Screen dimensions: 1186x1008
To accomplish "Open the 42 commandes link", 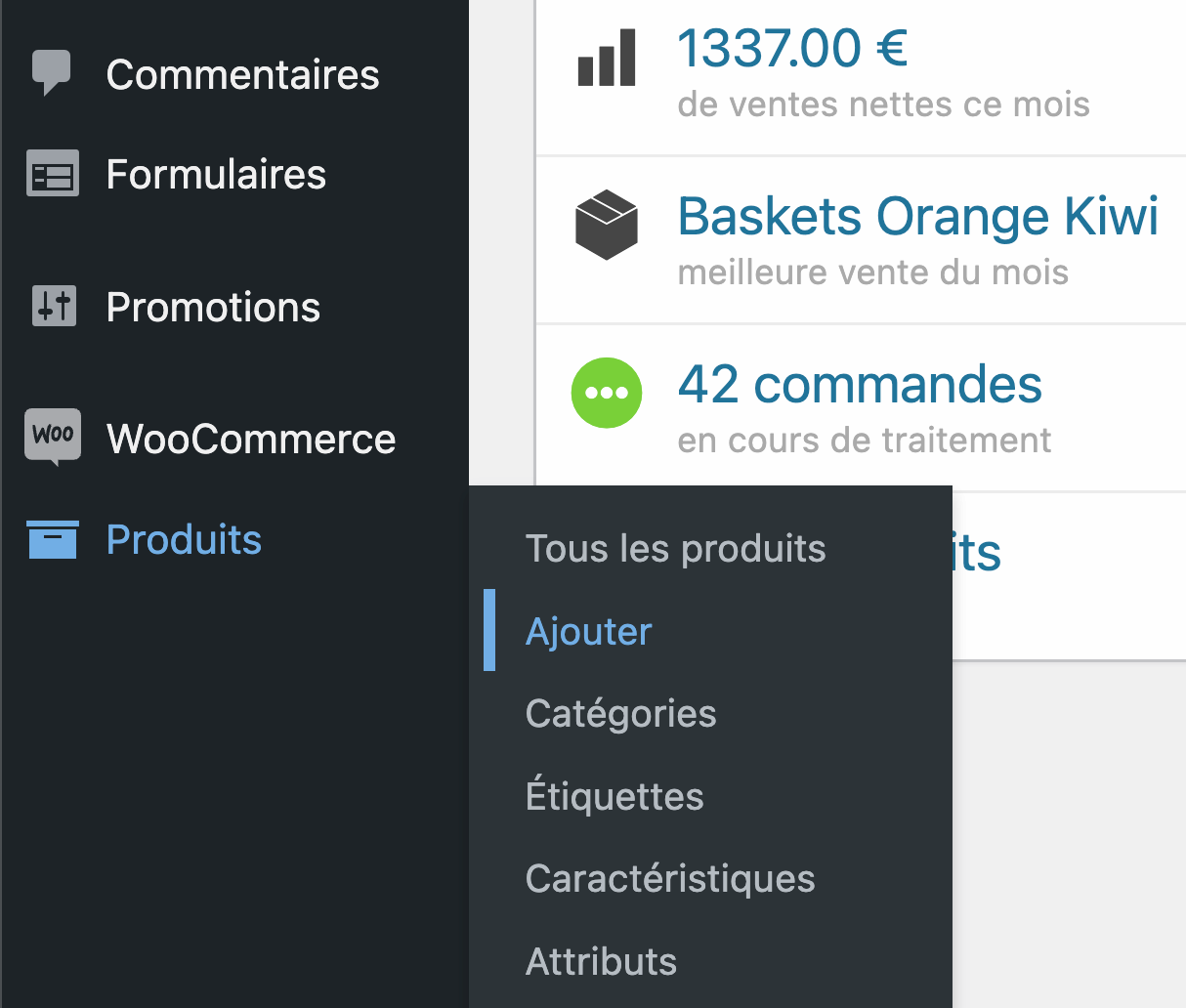I will pos(860,384).
